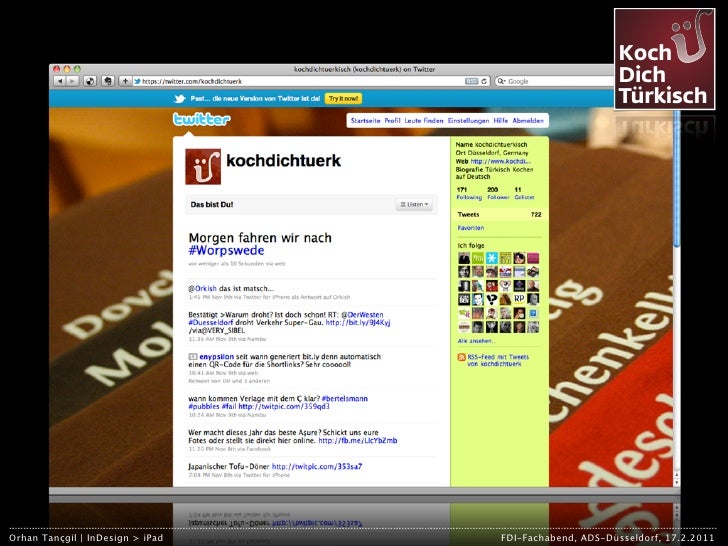Click the orange RSS feed icon in sidebar
Screen dimensions: 728x546
462,357
